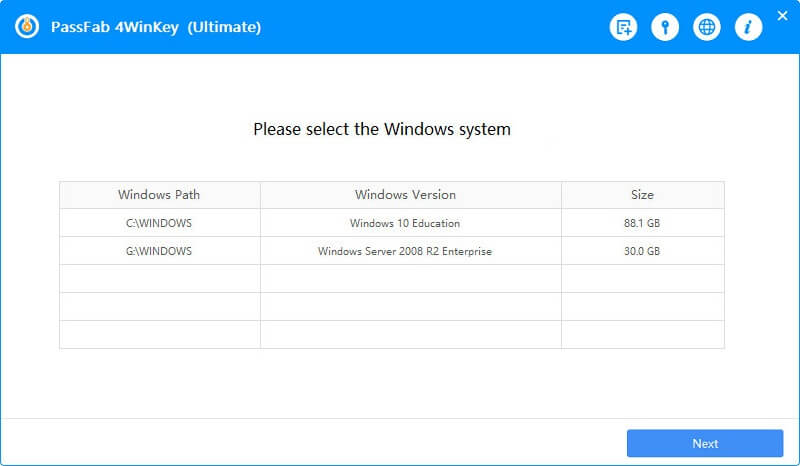Open the info 'i' icon
The height and width of the screenshot is (466, 800).
(748, 27)
